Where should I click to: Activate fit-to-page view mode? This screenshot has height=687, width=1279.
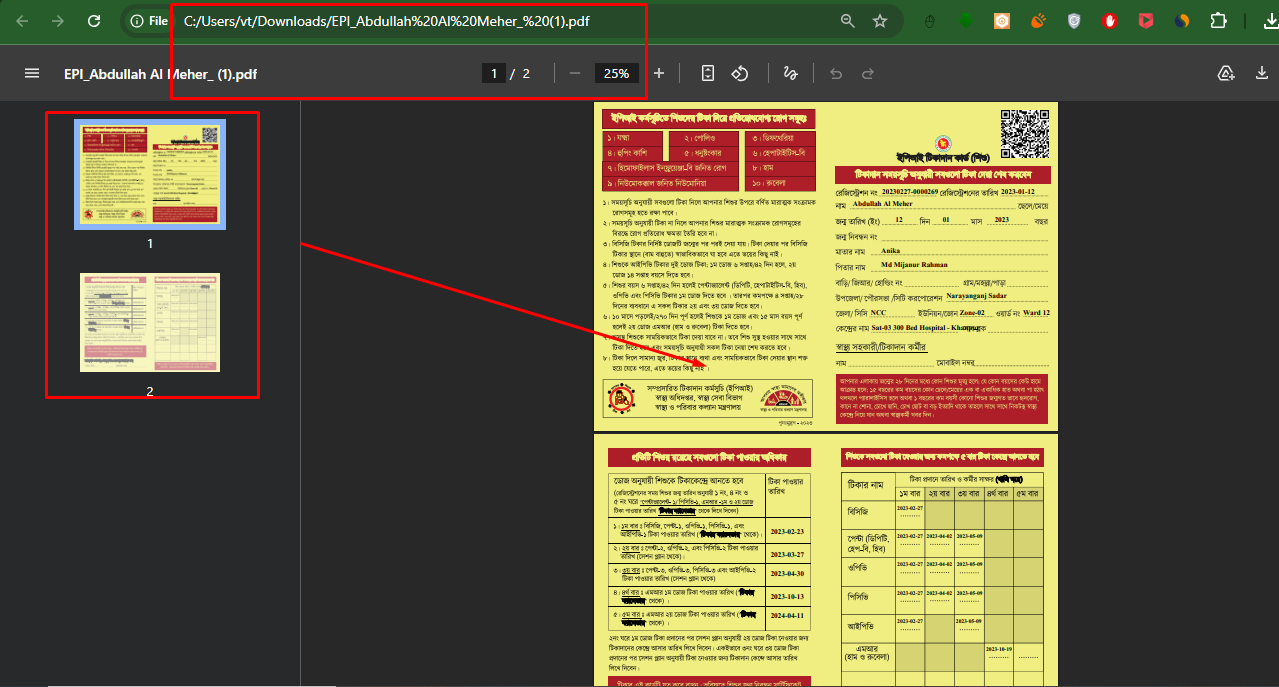coord(707,73)
